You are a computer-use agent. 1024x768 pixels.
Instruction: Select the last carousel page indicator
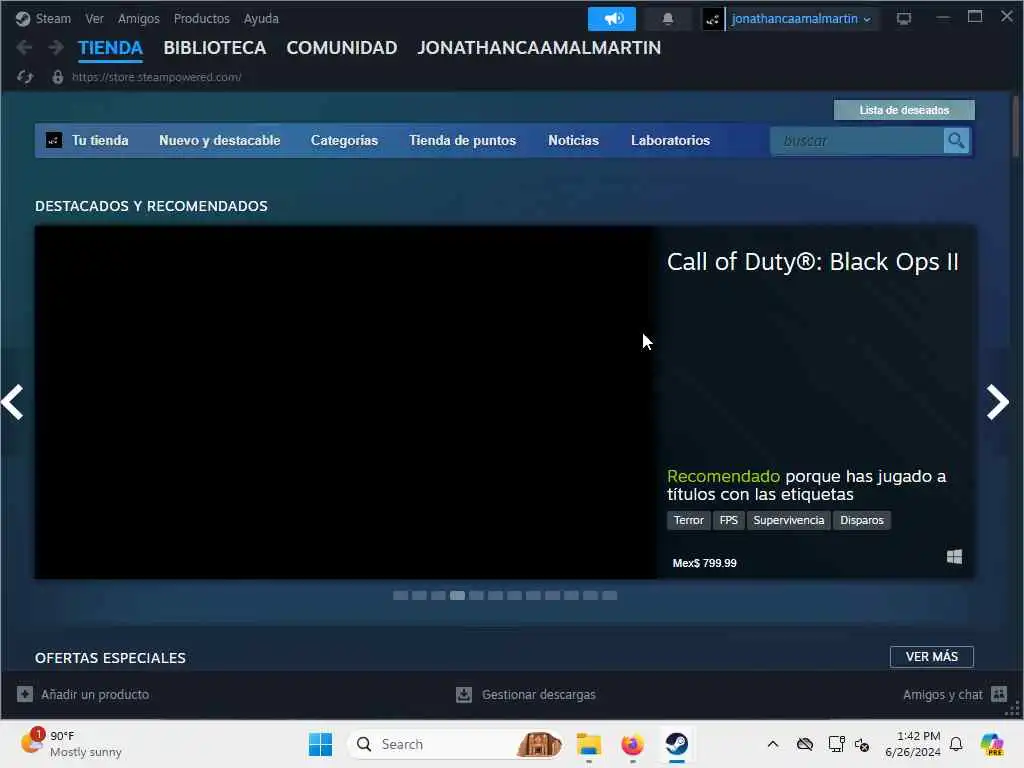[609, 595]
